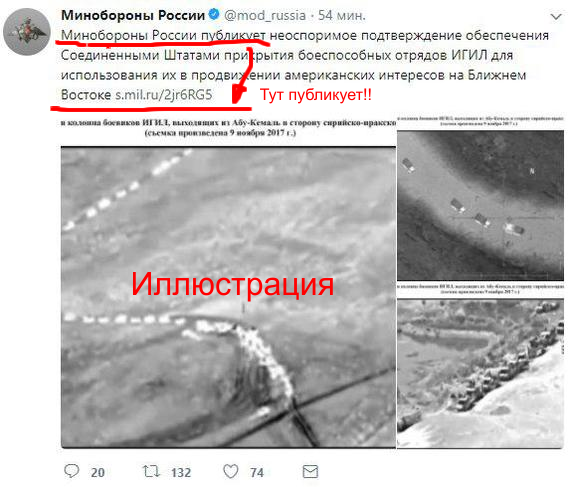
Task: Click the tweet body text paragraph
Action: tap(305, 65)
